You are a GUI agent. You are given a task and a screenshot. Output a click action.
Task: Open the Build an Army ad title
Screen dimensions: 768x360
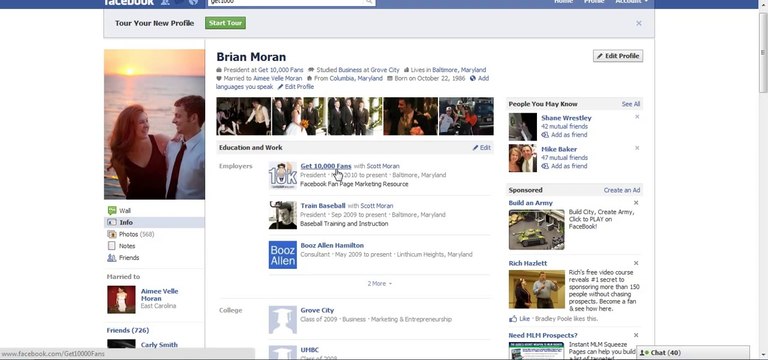(530, 203)
